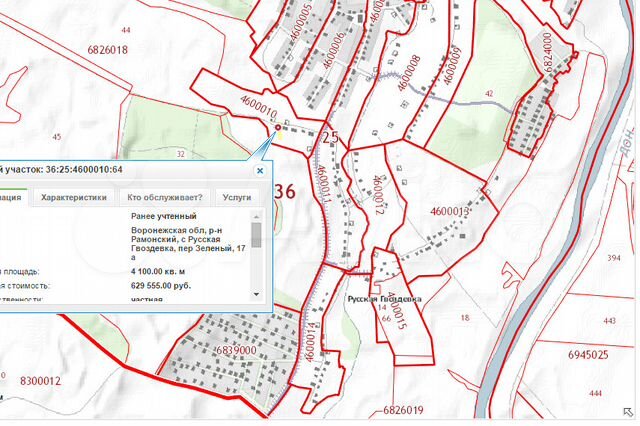Click cadastral block label 6826019
This screenshot has height=426, width=640.
pyautogui.click(x=403, y=410)
